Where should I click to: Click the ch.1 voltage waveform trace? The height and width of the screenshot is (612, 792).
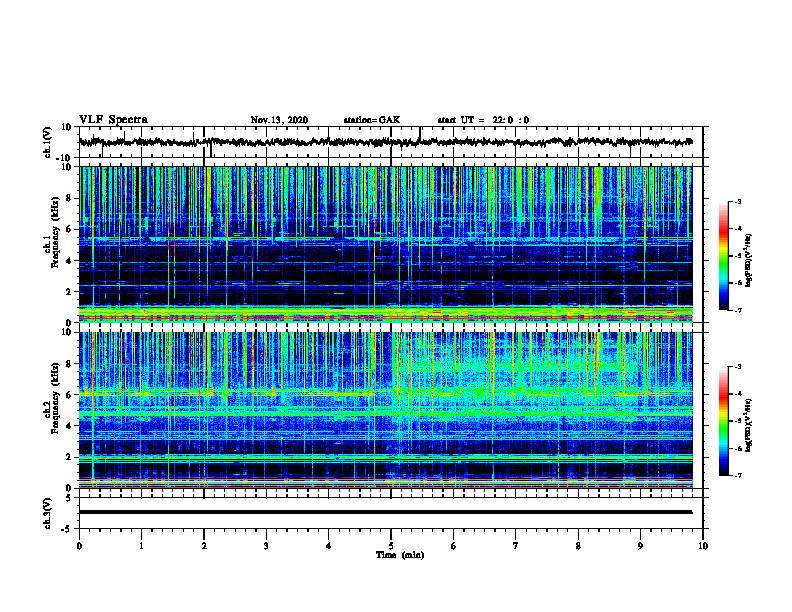tap(385, 142)
